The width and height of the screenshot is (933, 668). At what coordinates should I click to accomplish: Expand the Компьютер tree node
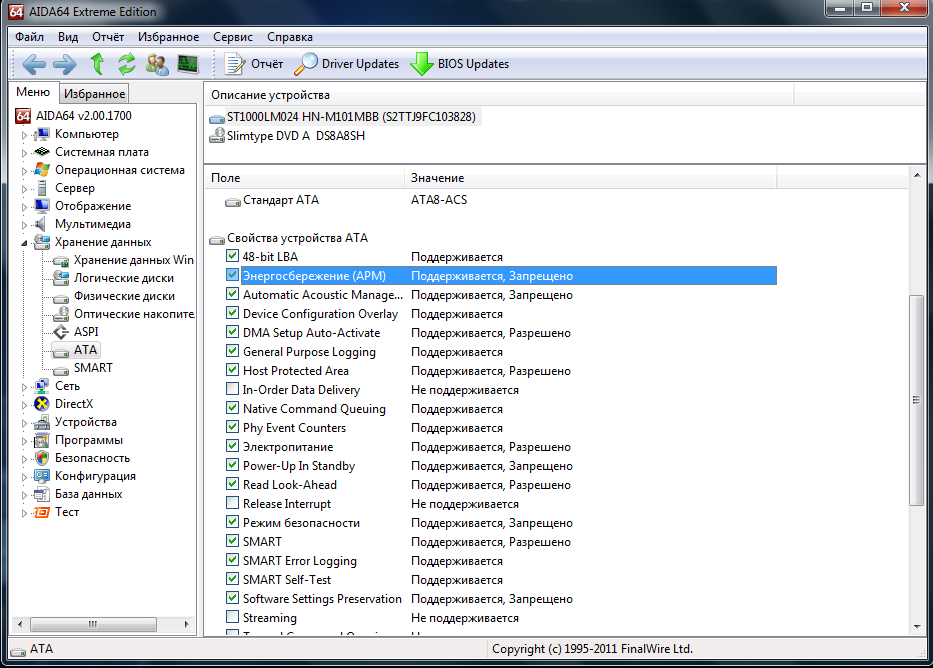(x=24, y=135)
